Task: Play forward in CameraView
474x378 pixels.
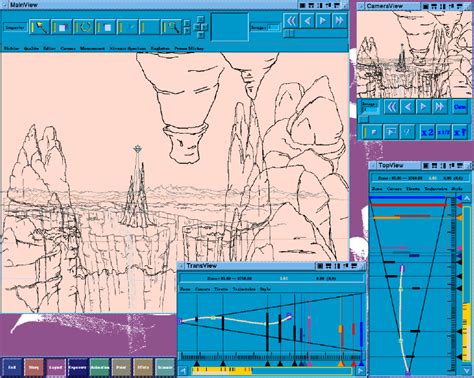Action: pos(423,107)
